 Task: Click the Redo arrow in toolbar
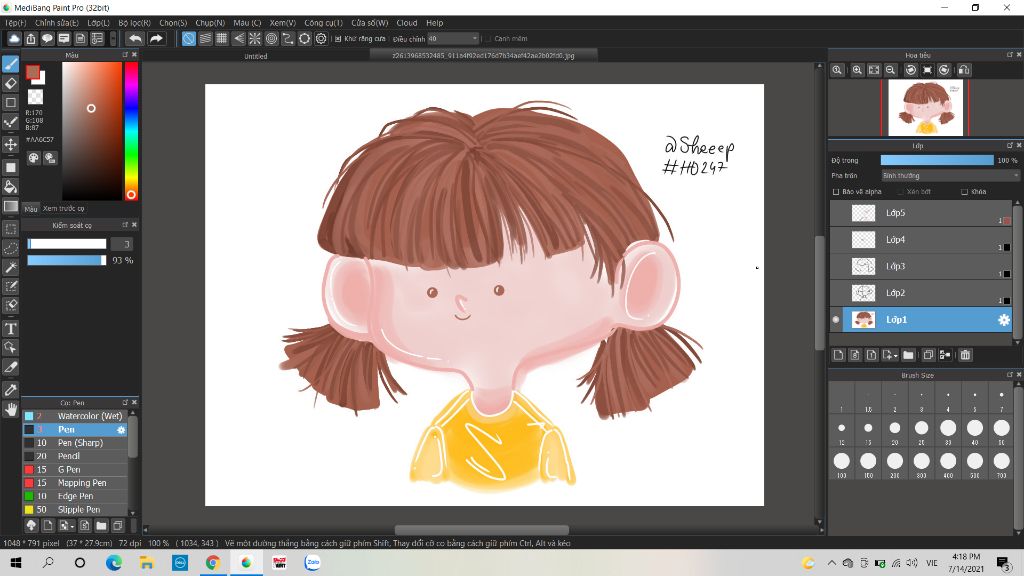pos(156,39)
